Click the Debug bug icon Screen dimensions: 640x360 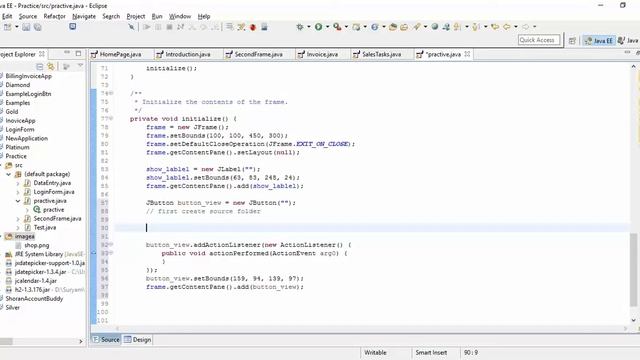(300, 27)
